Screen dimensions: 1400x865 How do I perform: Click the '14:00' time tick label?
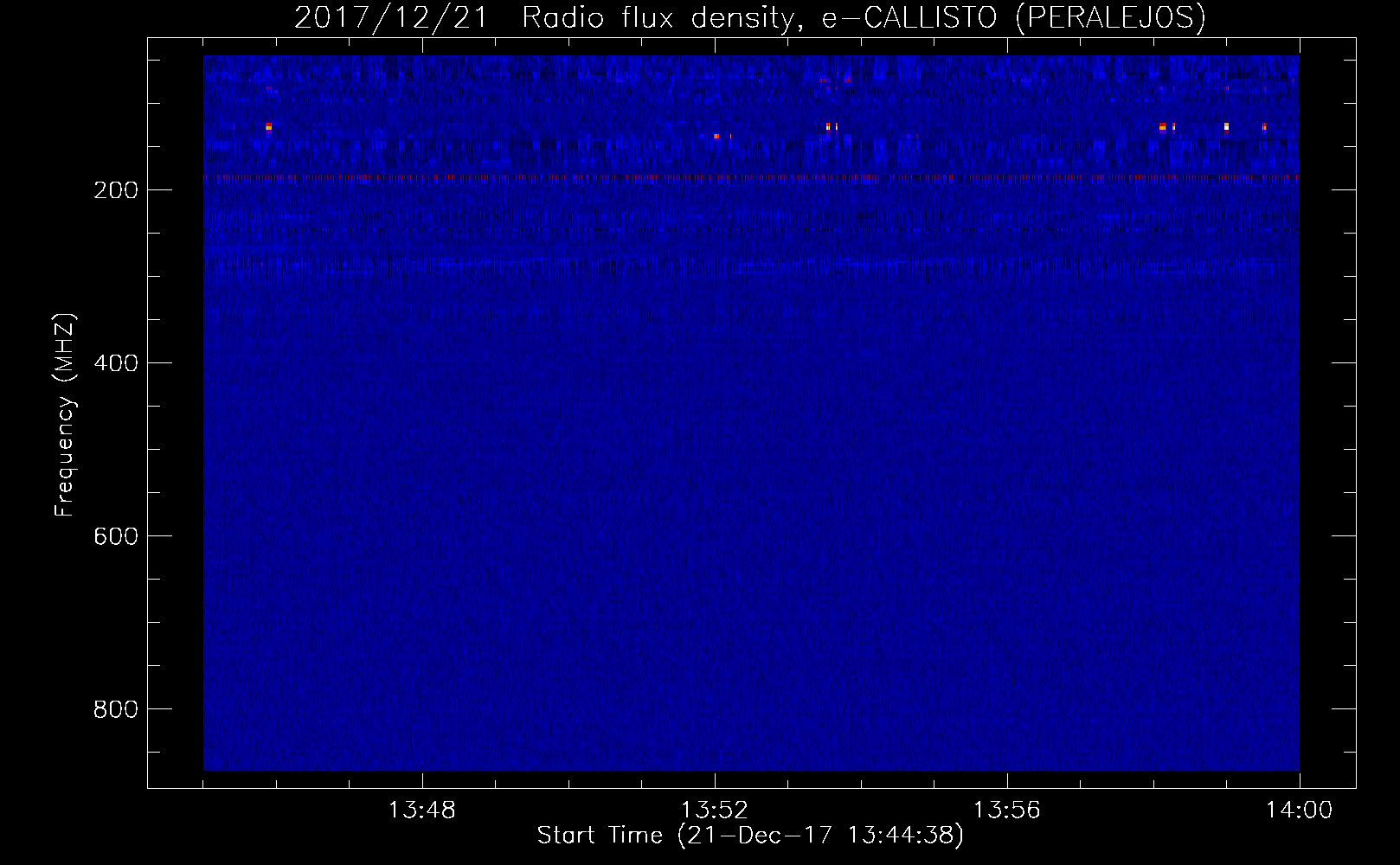[x=1299, y=811]
